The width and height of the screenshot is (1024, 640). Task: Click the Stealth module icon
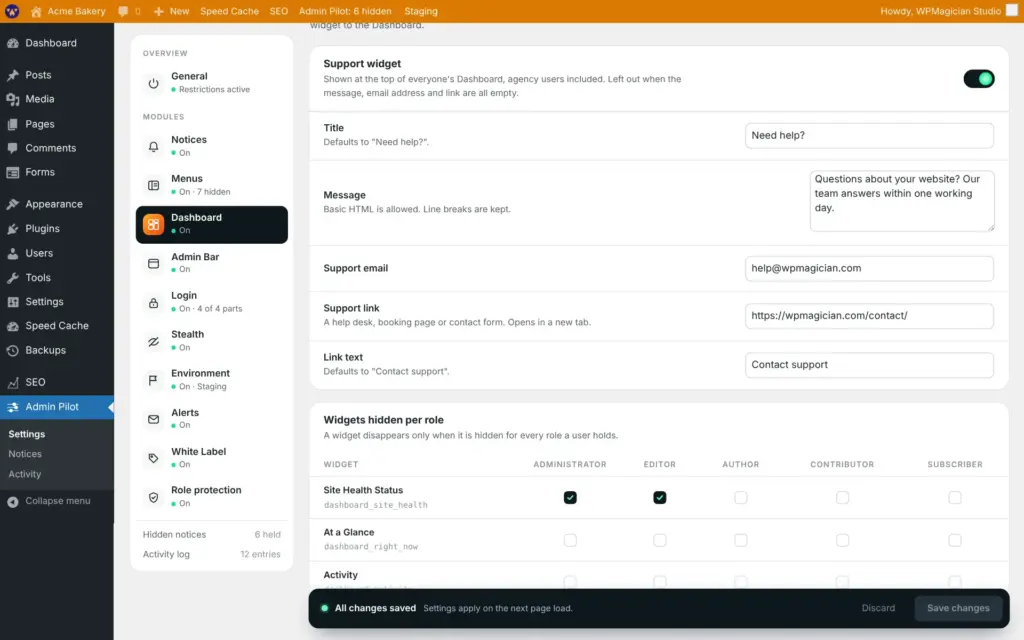pyautogui.click(x=153, y=342)
